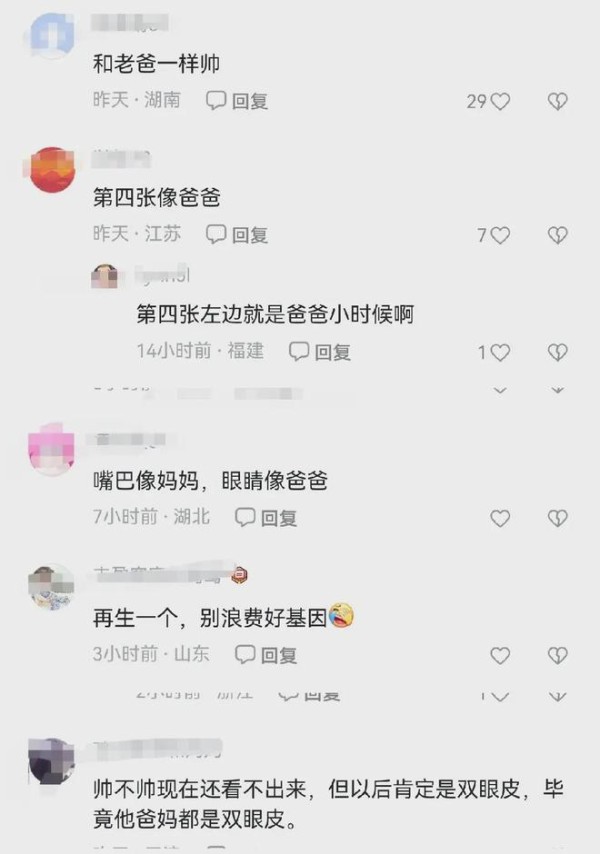Like the reply '第四张左边就是爸爸小时候啊'
Image resolution: width=600 pixels, height=854 pixels.
[500, 352]
